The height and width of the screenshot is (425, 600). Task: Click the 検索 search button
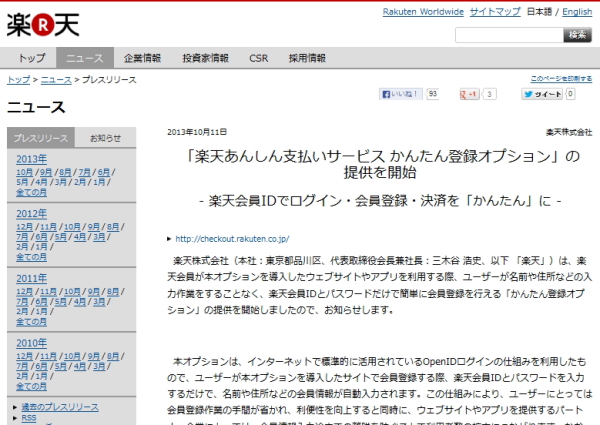click(578, 35)
